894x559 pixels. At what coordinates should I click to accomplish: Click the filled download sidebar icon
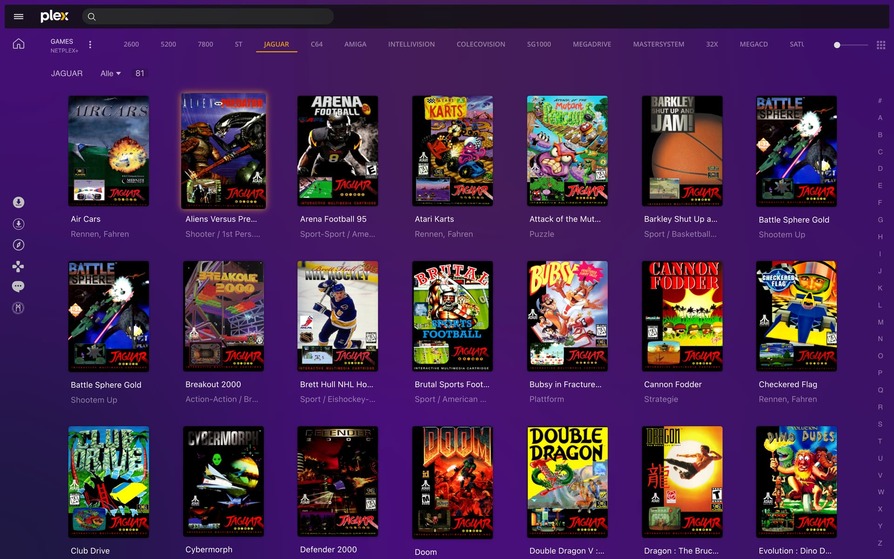18,202
